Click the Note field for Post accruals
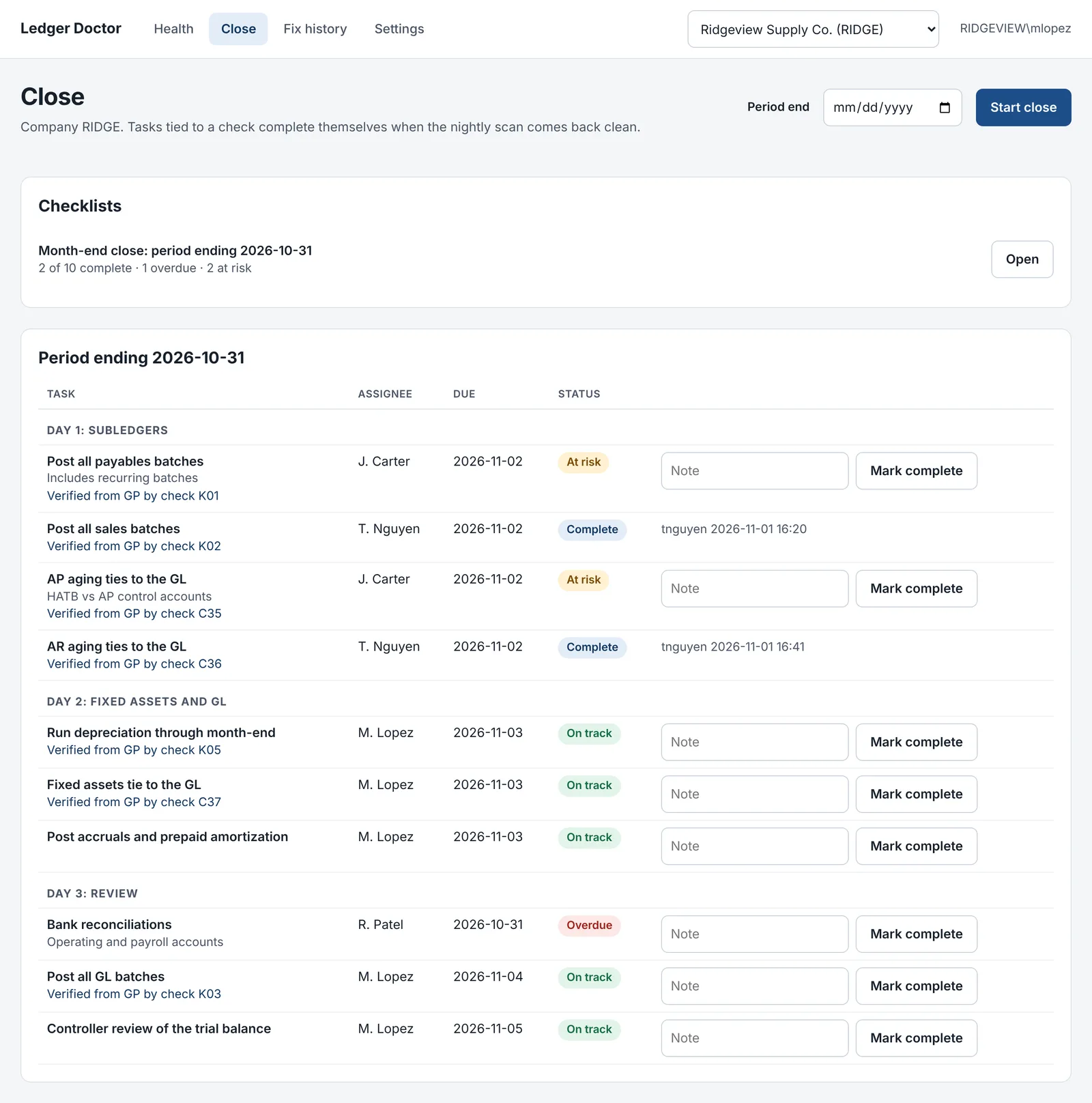1092x1103 pixels. pyautogui.click(x=754, y=846)
